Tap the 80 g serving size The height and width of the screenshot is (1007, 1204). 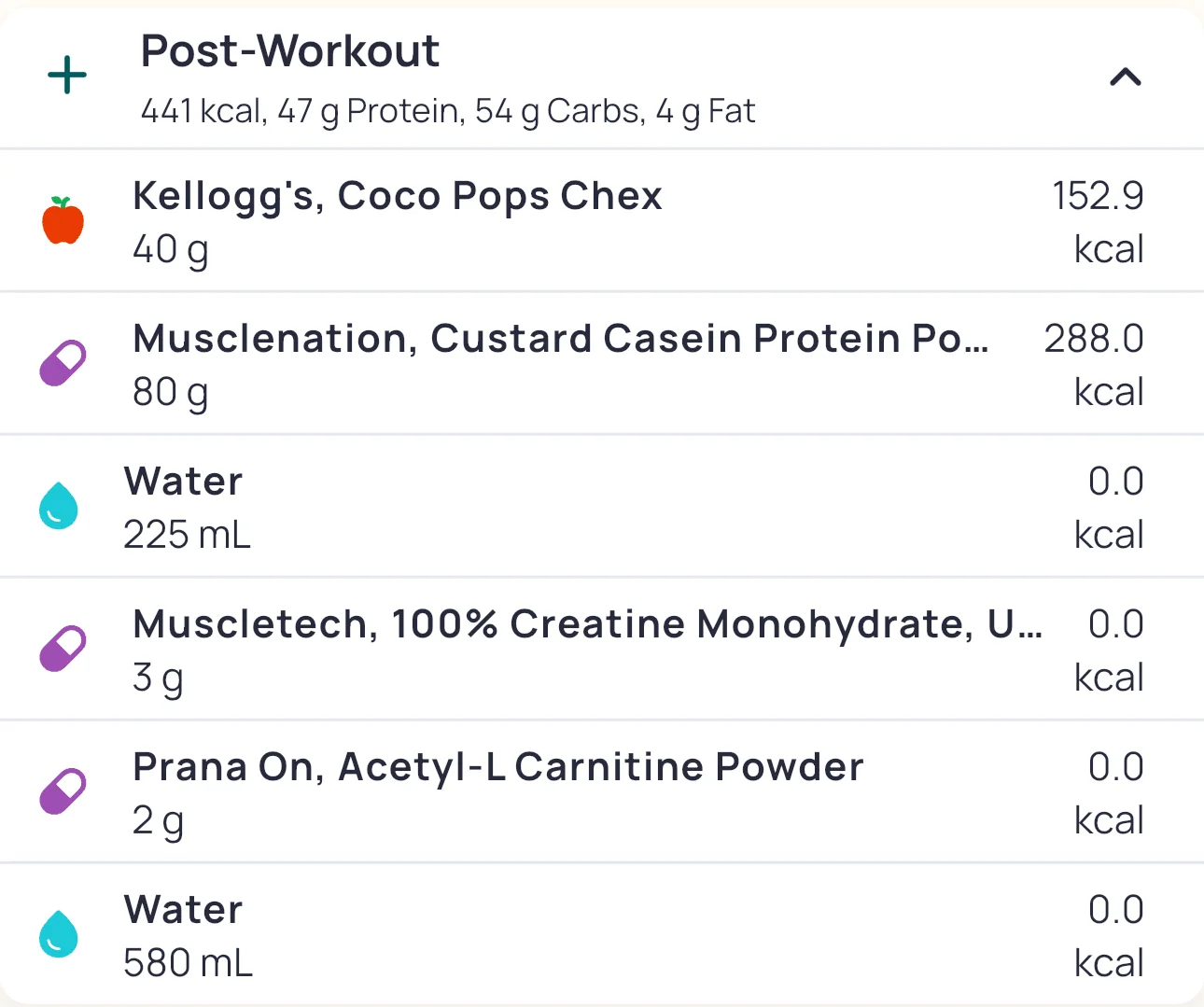pyautogui.click(x=171, y=393)
